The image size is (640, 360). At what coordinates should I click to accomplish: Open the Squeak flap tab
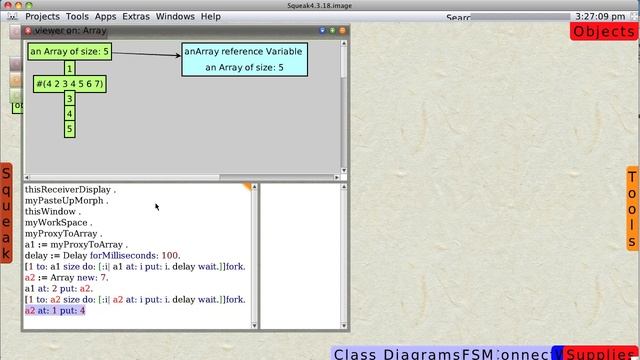6,213
